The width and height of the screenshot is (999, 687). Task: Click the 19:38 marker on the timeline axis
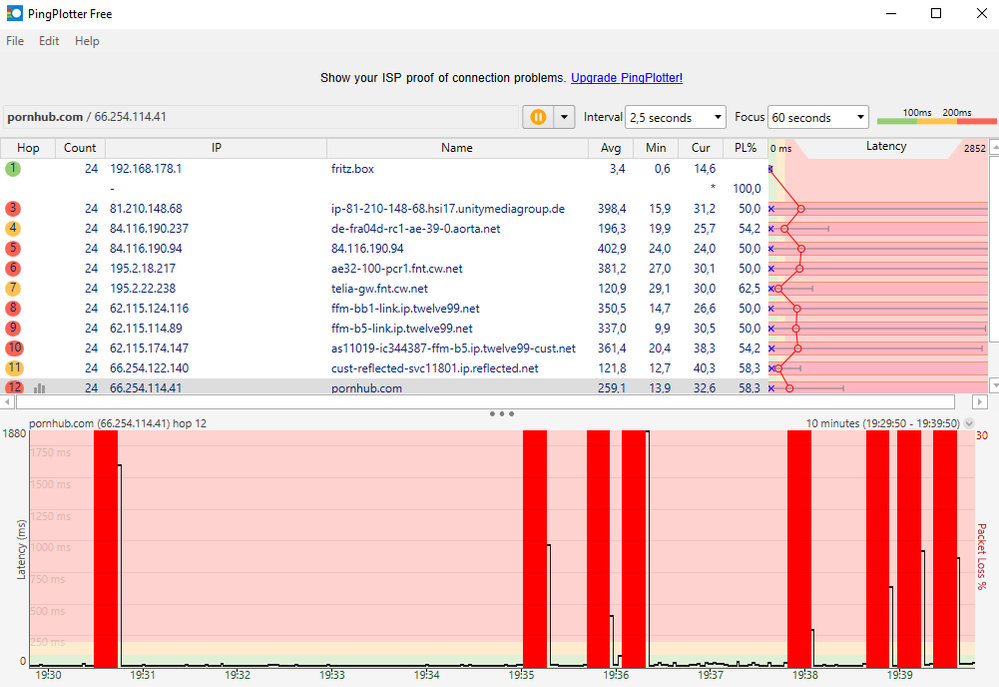click(x=805, y=675)
